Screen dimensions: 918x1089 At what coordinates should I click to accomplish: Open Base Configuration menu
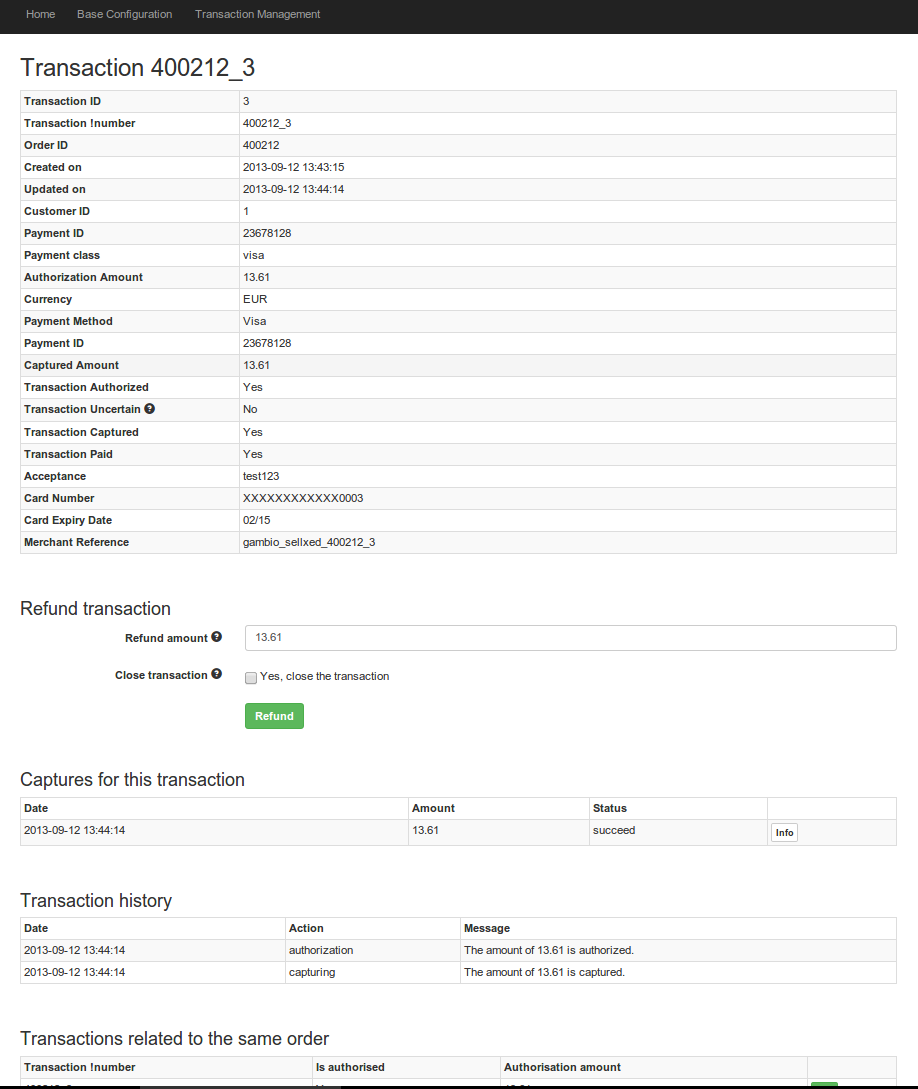(x=124, y=14)
